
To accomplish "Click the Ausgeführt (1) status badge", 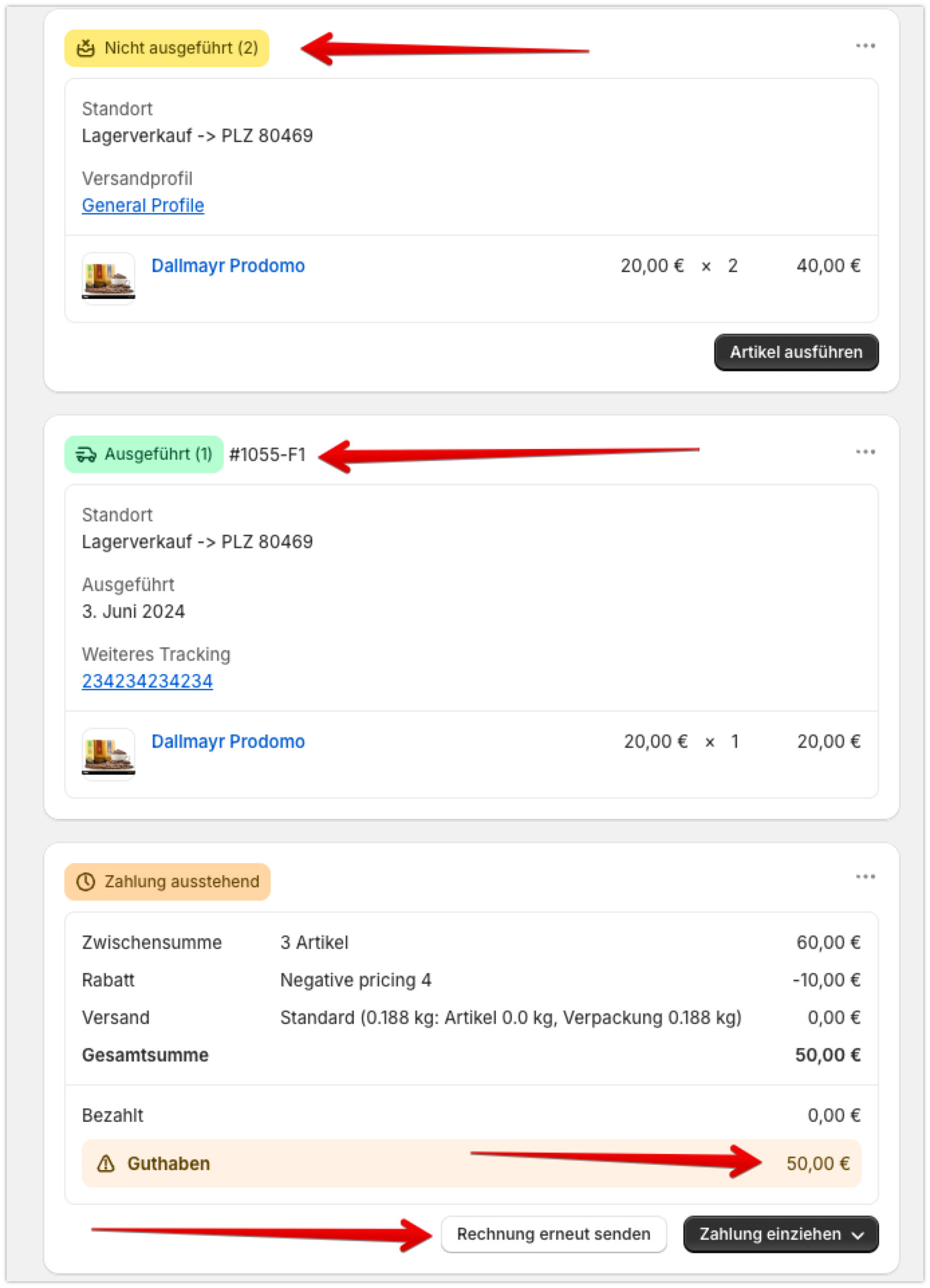I will (x=144, y=454).
